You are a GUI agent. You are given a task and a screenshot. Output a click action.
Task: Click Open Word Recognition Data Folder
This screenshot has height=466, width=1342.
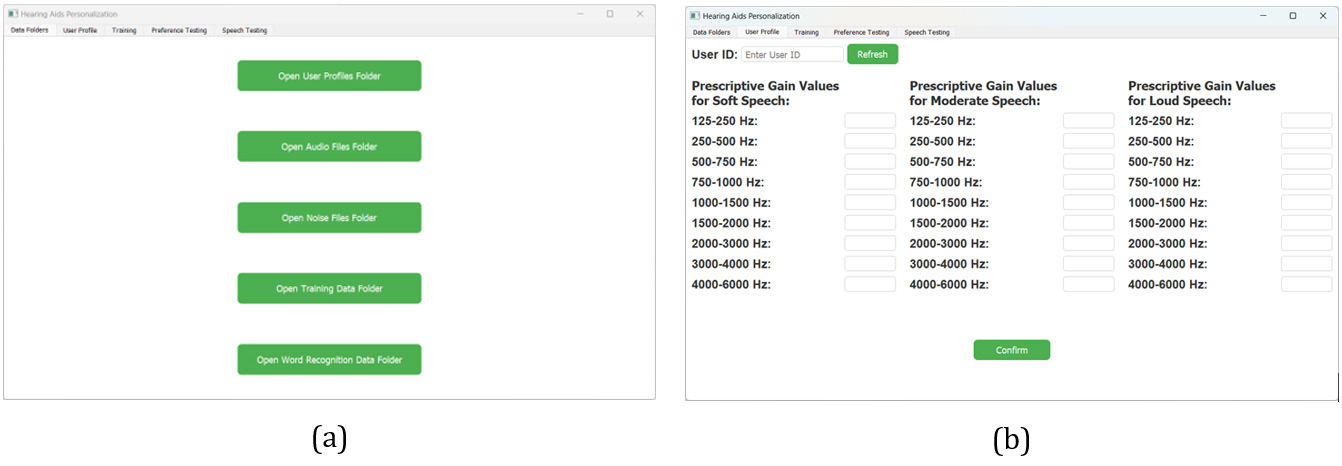(x=329, y=360)
